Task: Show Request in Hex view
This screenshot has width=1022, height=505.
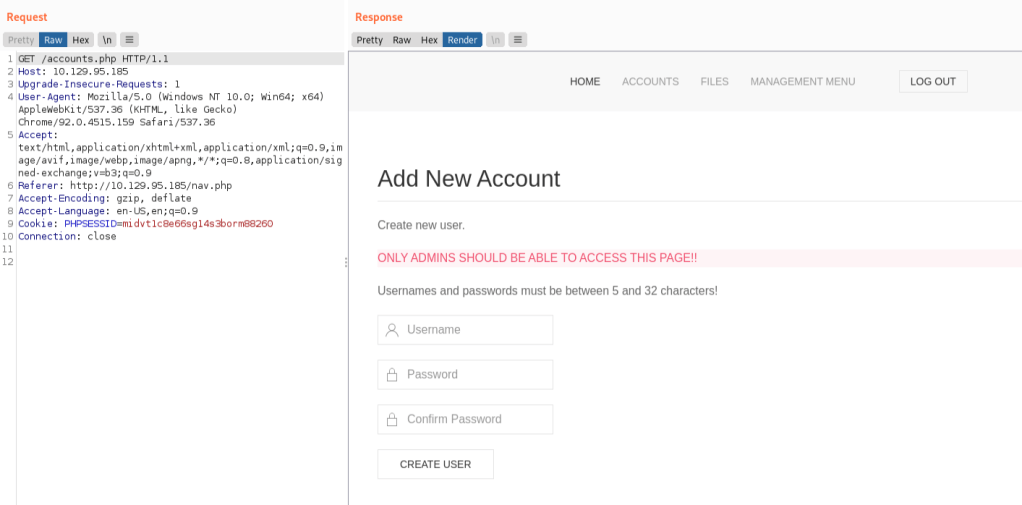Action: coord(81,40)
